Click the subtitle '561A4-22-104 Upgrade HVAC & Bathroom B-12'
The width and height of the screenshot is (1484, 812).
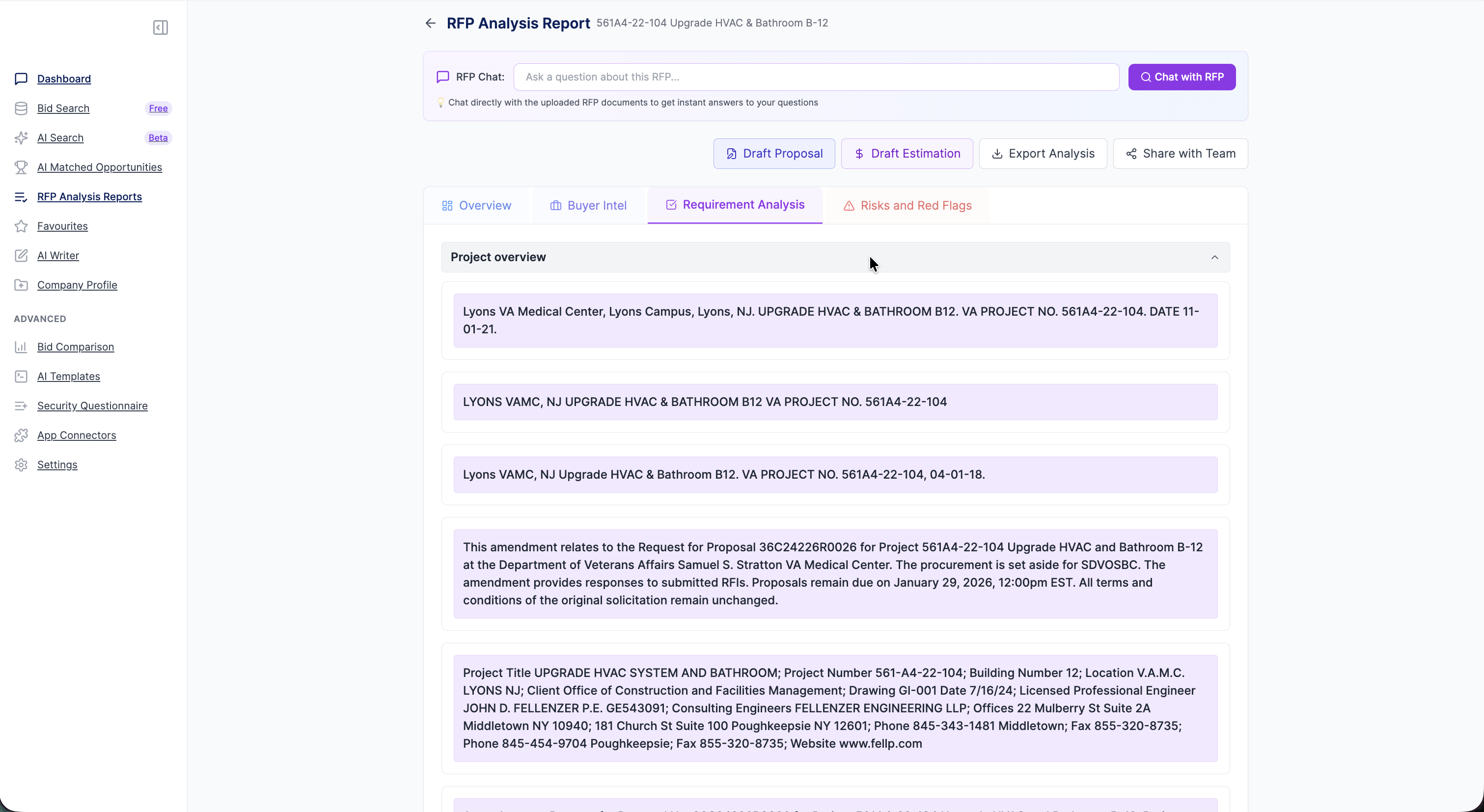click(712, 23)
